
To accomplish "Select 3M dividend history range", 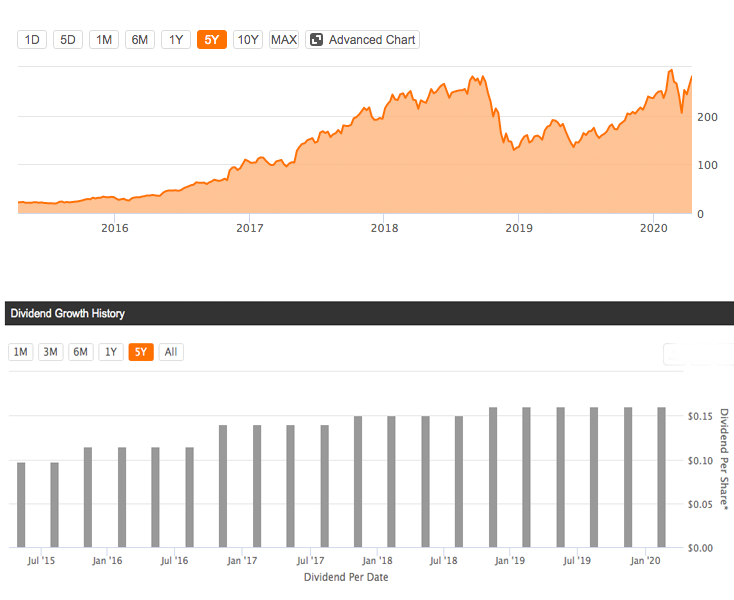I will (x=50, y=352).
